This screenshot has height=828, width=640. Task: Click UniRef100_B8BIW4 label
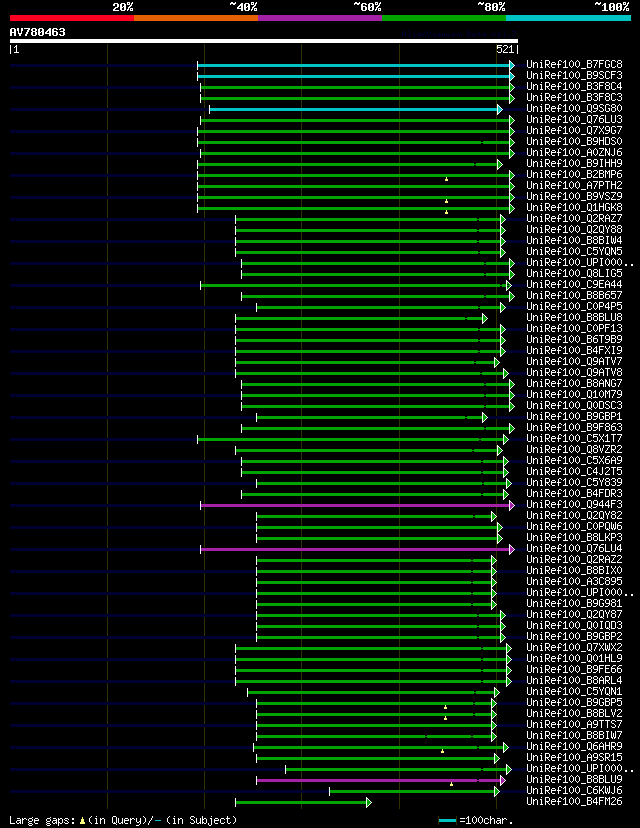point(575,241)
